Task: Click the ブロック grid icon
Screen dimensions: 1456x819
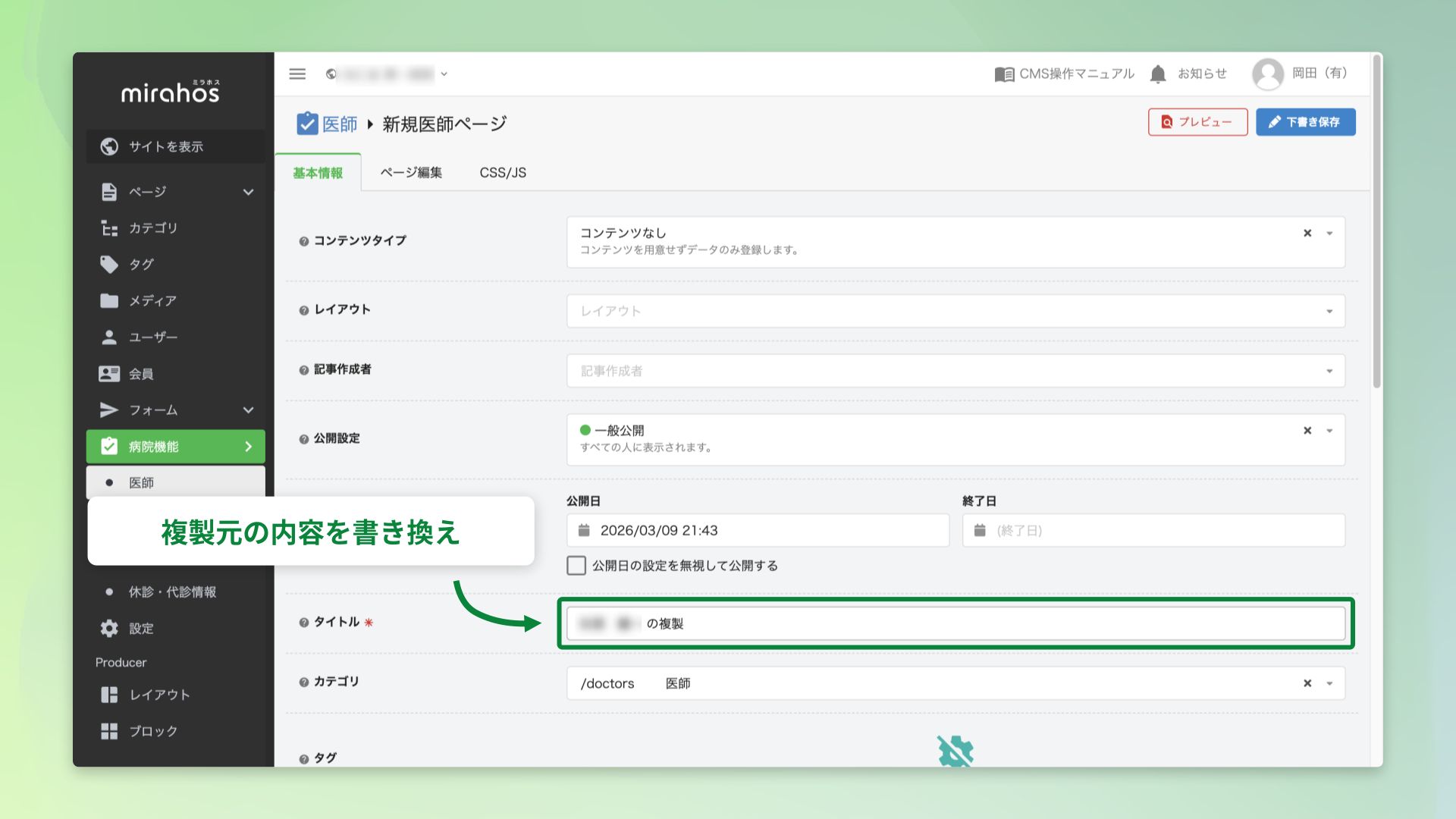Action: click(109, 731)
